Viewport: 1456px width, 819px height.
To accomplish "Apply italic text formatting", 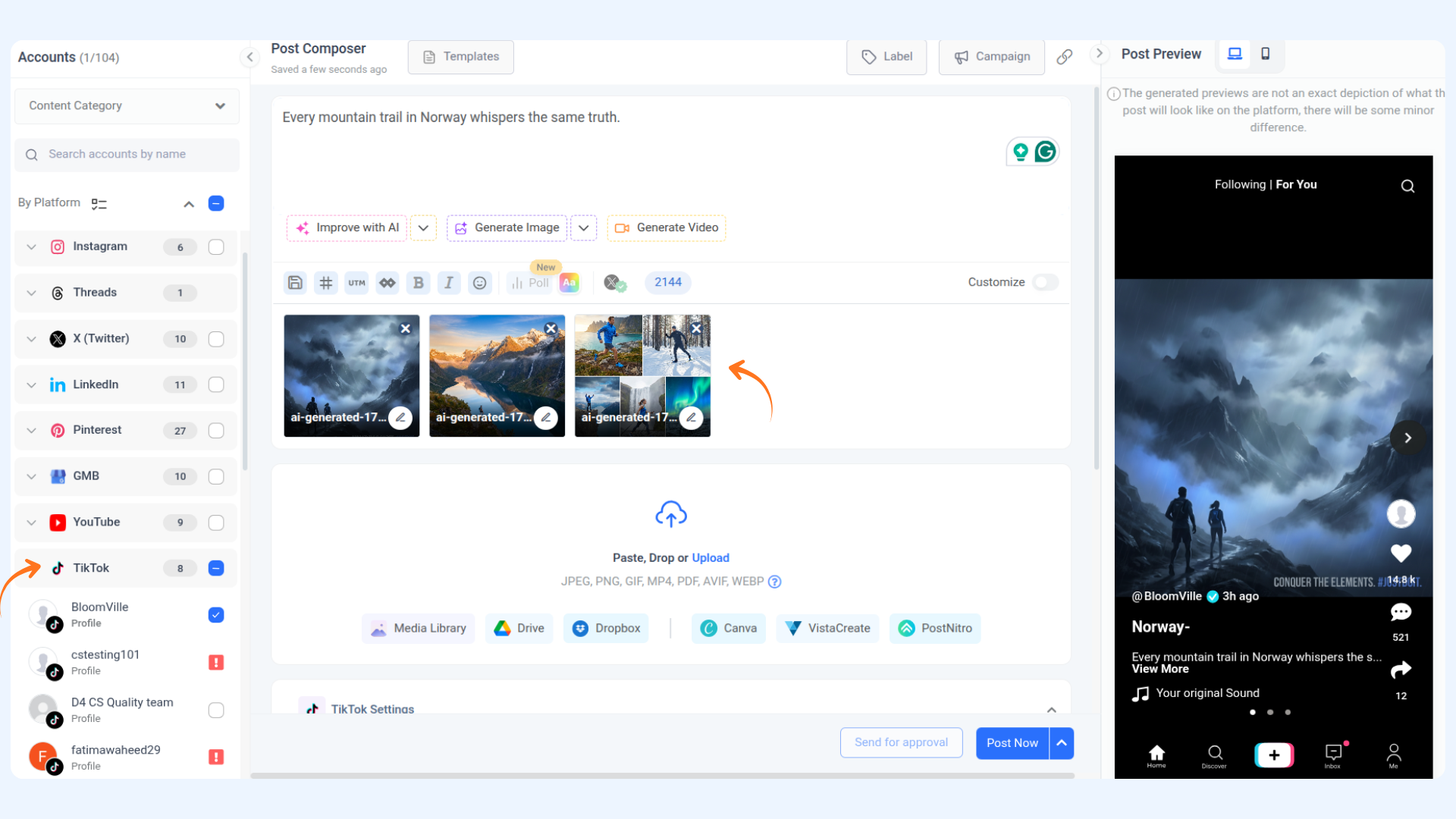I will click(449, 283).
